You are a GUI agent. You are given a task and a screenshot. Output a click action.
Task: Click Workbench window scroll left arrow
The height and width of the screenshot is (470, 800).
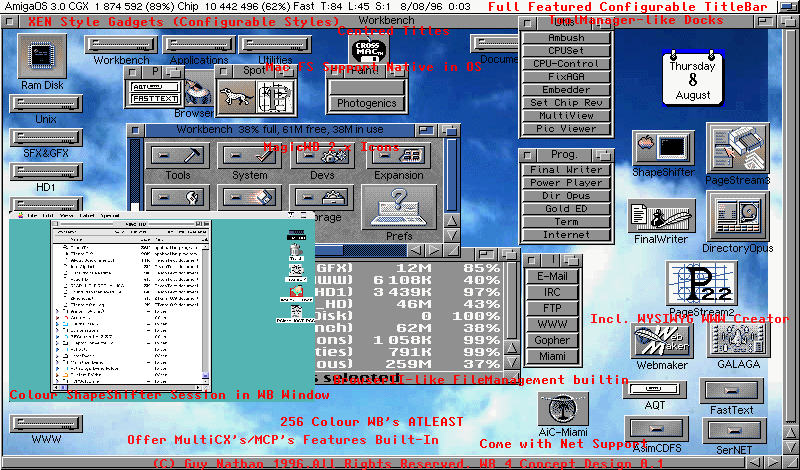point(417,250)
